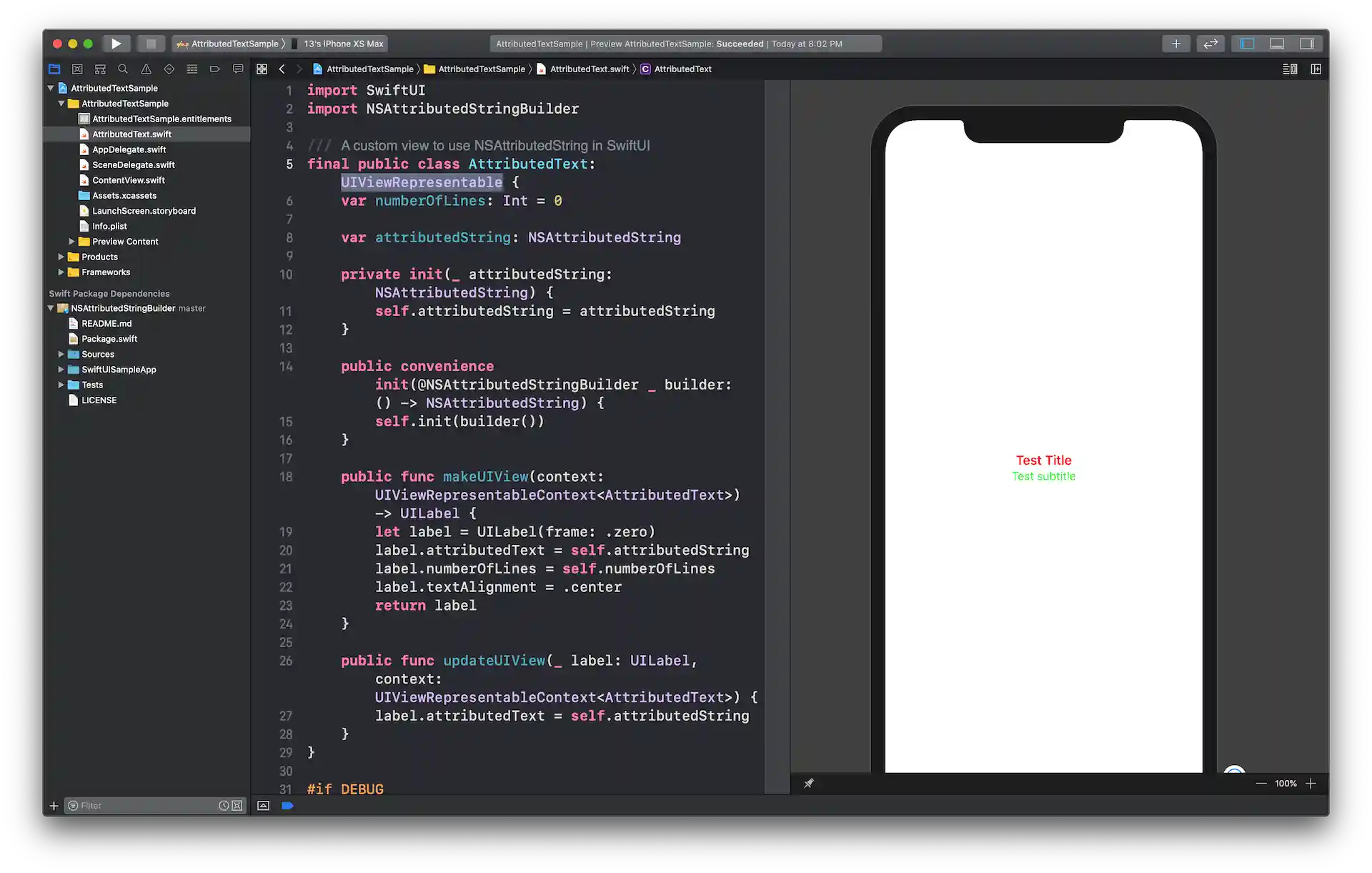
Task: Select the Issue navigator warning icon
Action: [146, 69]
